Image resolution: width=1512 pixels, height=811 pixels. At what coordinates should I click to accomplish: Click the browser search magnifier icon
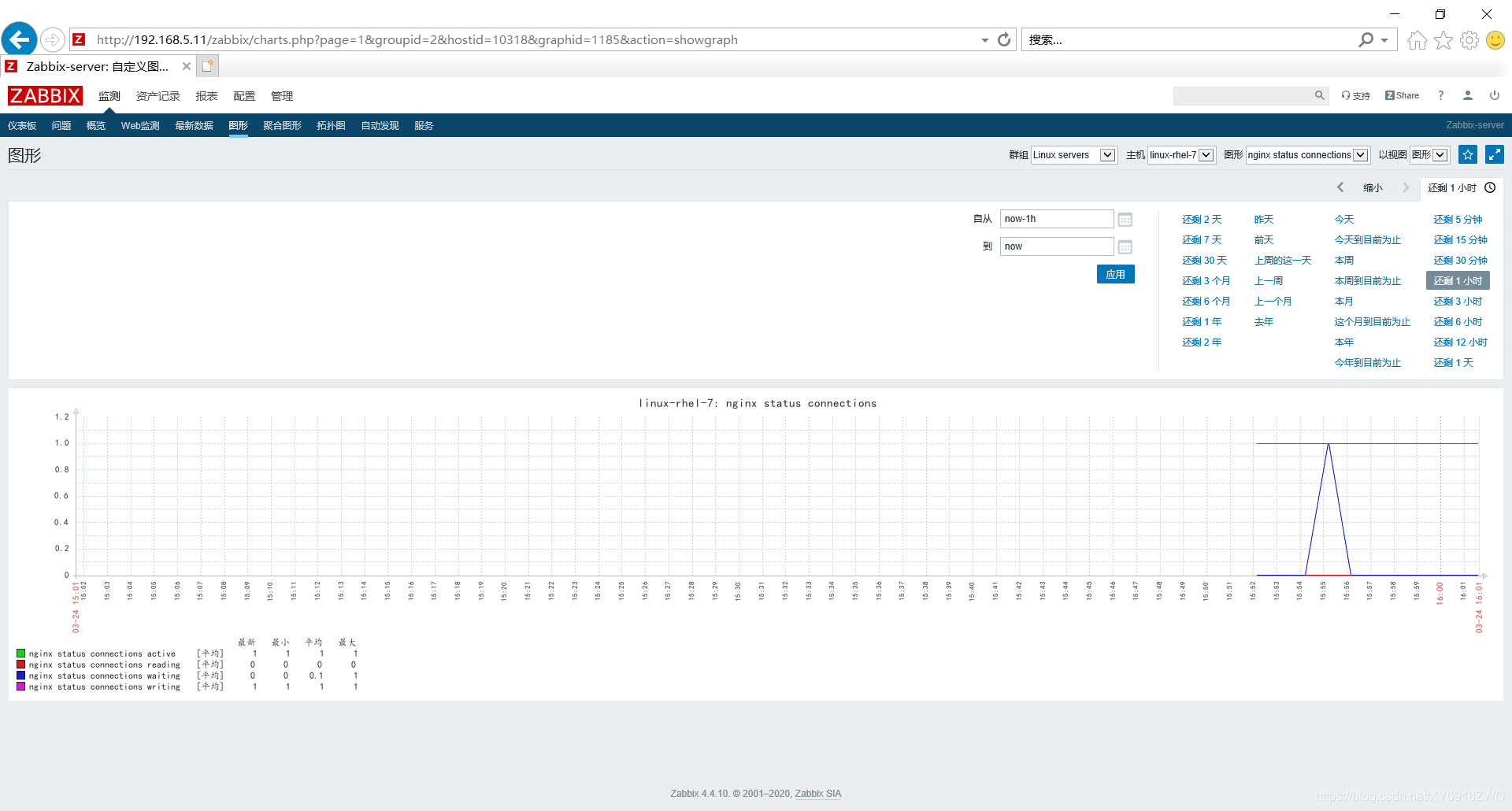click(1366, 39)
